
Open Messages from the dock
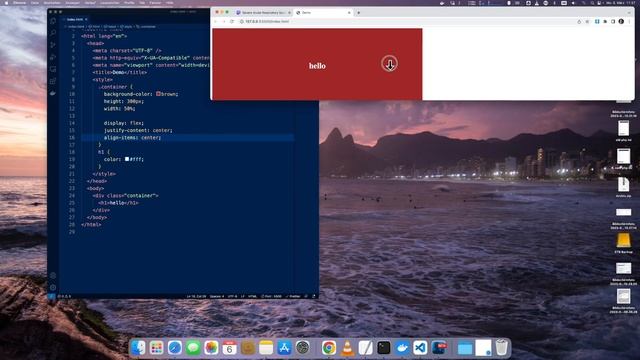193,348
